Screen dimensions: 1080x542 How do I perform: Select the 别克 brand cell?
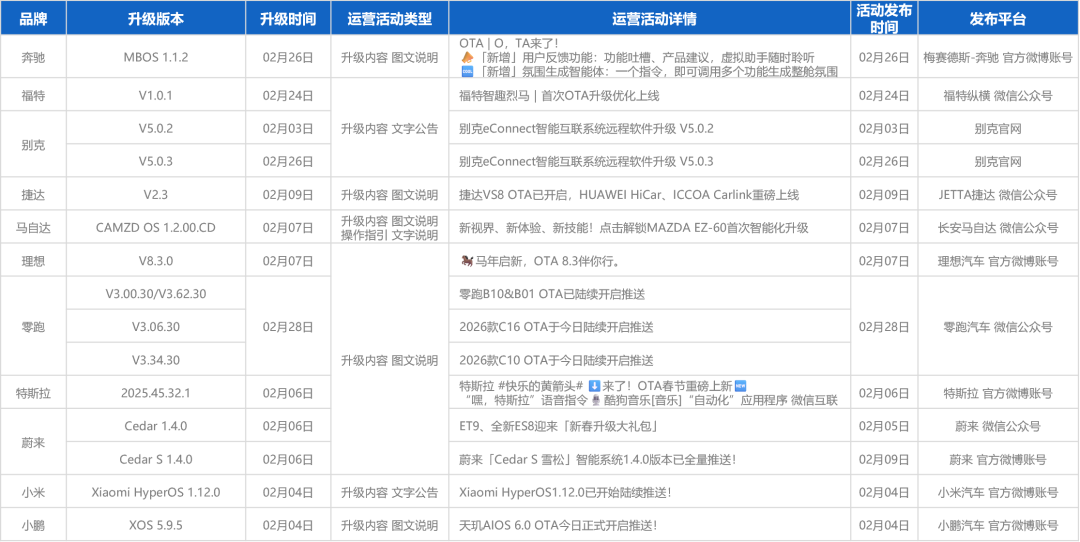click(x=33, y=145)
